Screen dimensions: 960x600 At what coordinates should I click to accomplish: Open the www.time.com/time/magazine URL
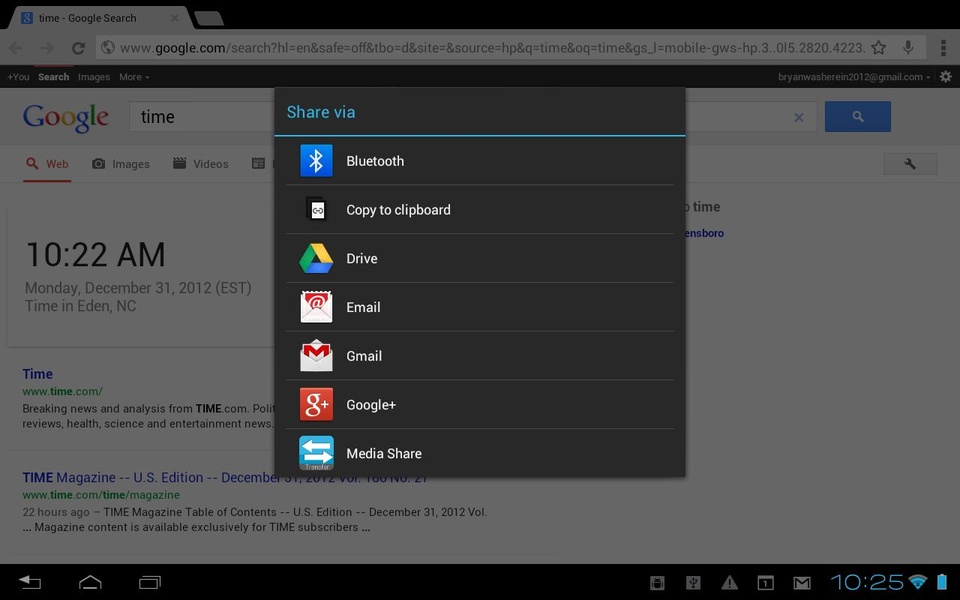click(x=101, y=495)
